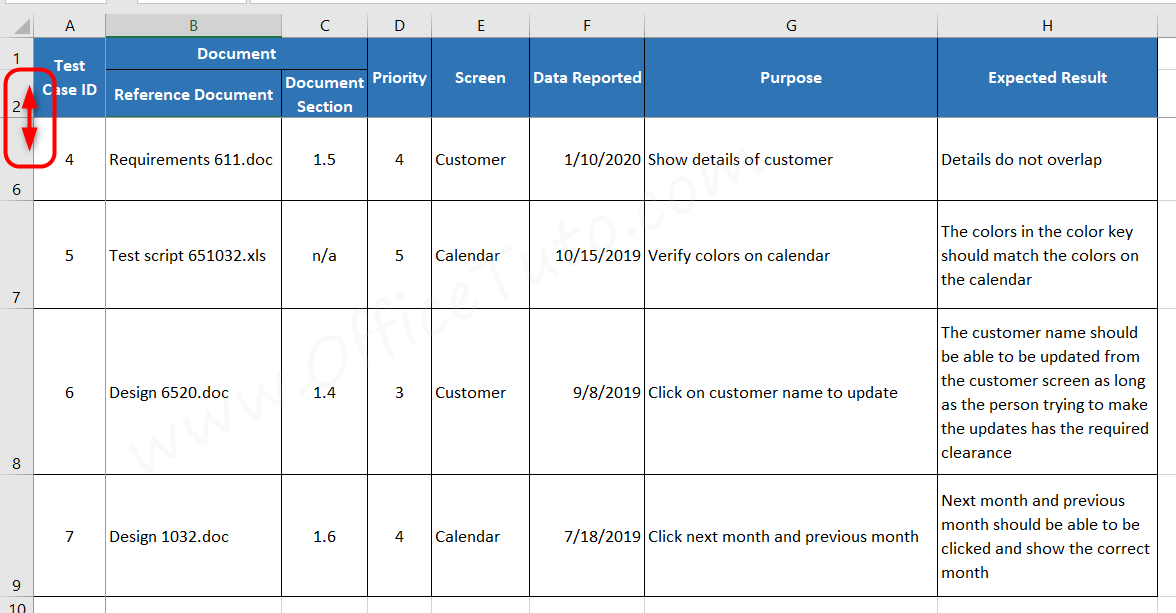Select row 8 header
The image size is (1176, 613).
16,392
